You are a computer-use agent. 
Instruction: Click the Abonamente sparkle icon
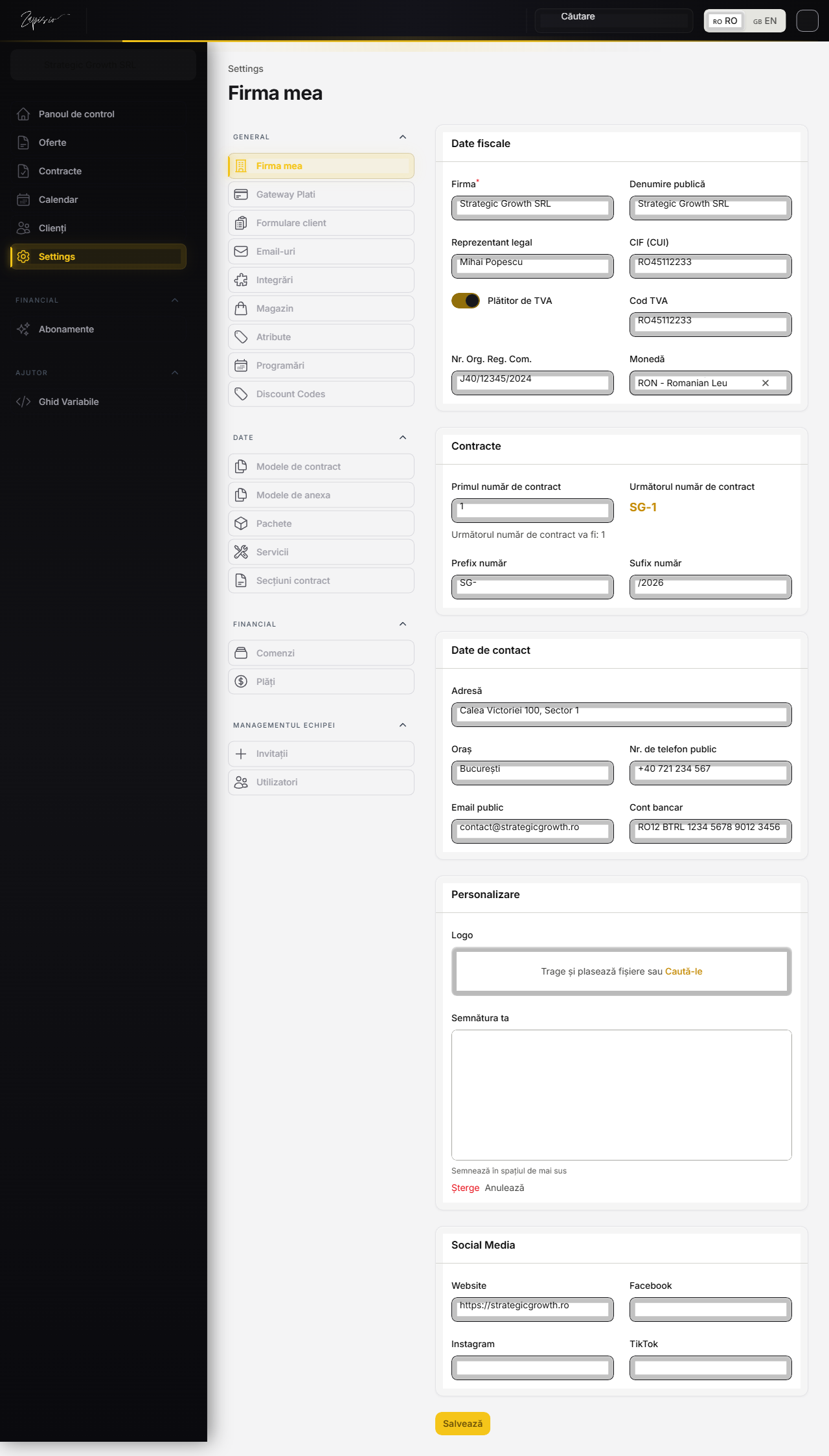click(x=23, y=329)
